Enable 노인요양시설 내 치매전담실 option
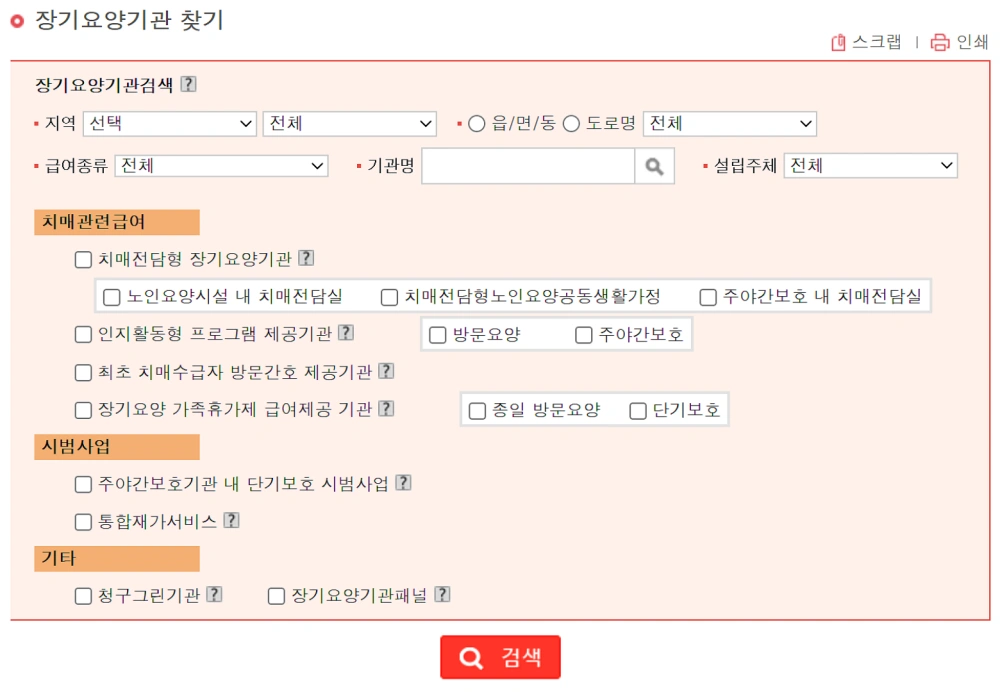The image size is (1000, 692). (111, 296)
